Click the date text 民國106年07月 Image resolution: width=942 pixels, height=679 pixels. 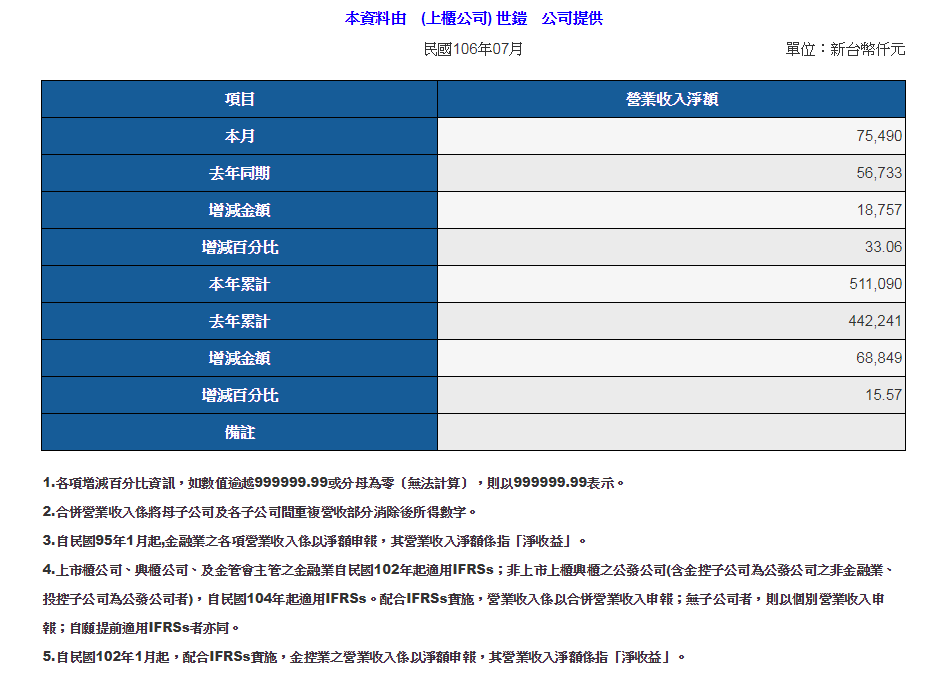click(x=473, y=48)
